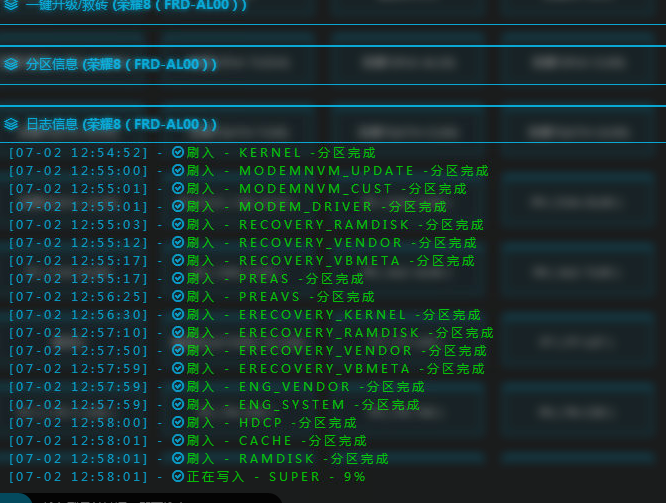Select the ERECOVERY_KERNEL -分区完成 log text
Image resolution: width=666 pixels, height=503 pixels.
click(x=360, y=315)
